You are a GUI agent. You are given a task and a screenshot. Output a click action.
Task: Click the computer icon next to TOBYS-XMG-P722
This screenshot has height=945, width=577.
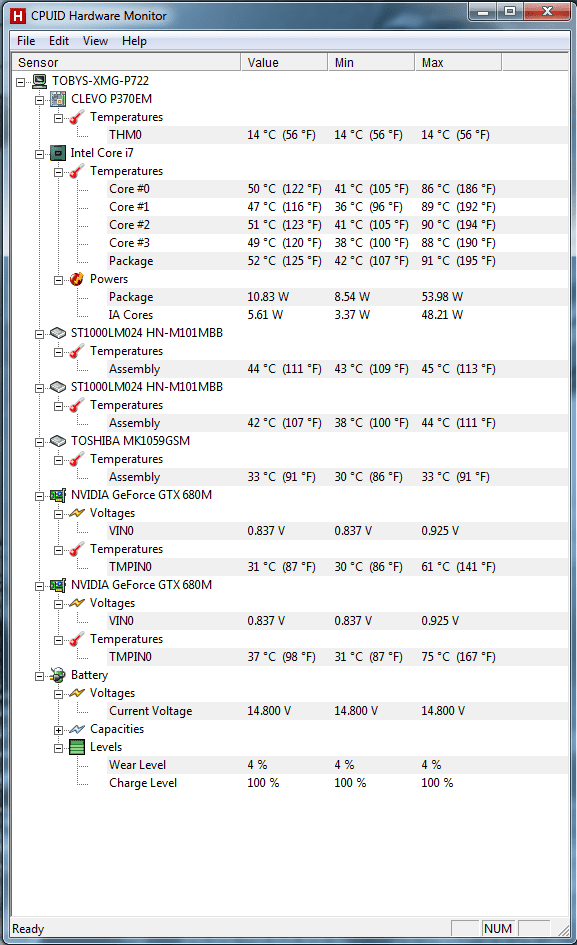click(39, 81)
